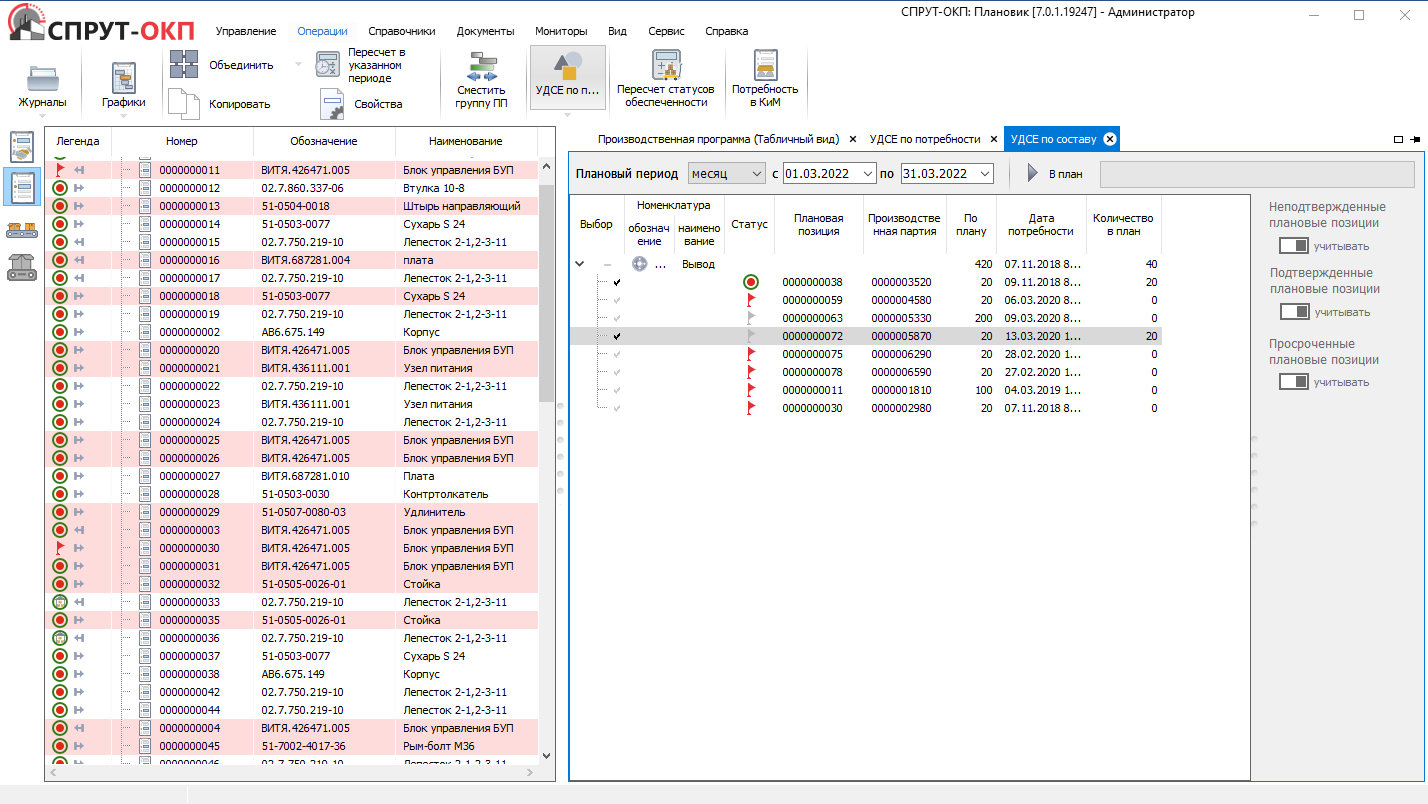
Task: Click the В план button
Action: [x=1054, y=174]
